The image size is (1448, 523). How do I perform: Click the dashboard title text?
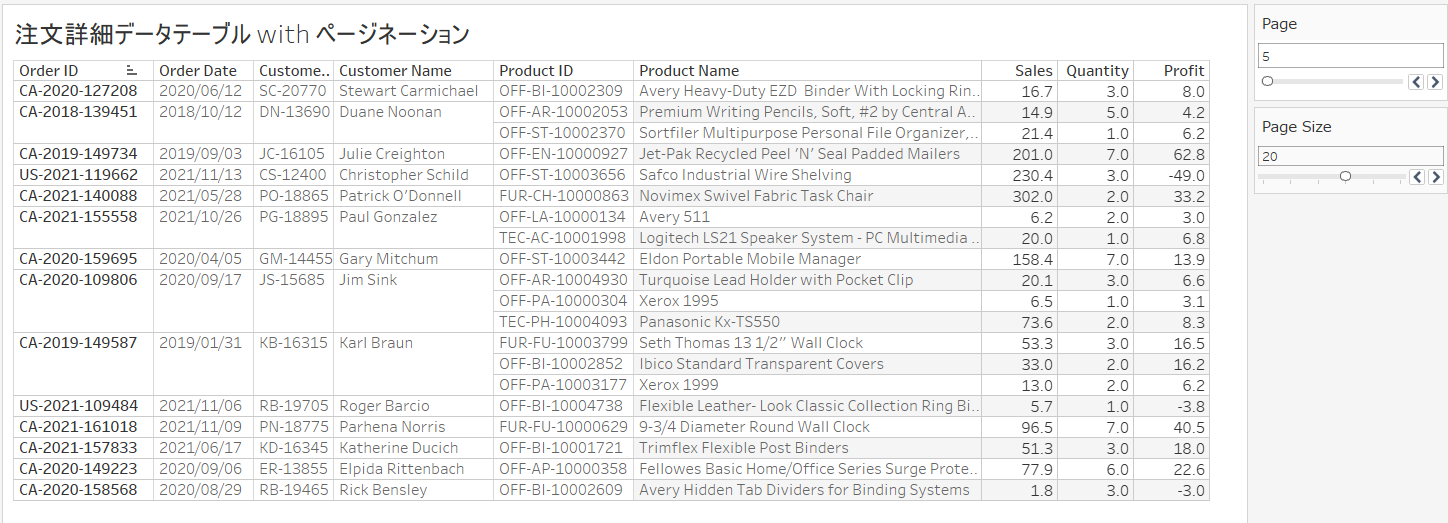tap(242, 35)
